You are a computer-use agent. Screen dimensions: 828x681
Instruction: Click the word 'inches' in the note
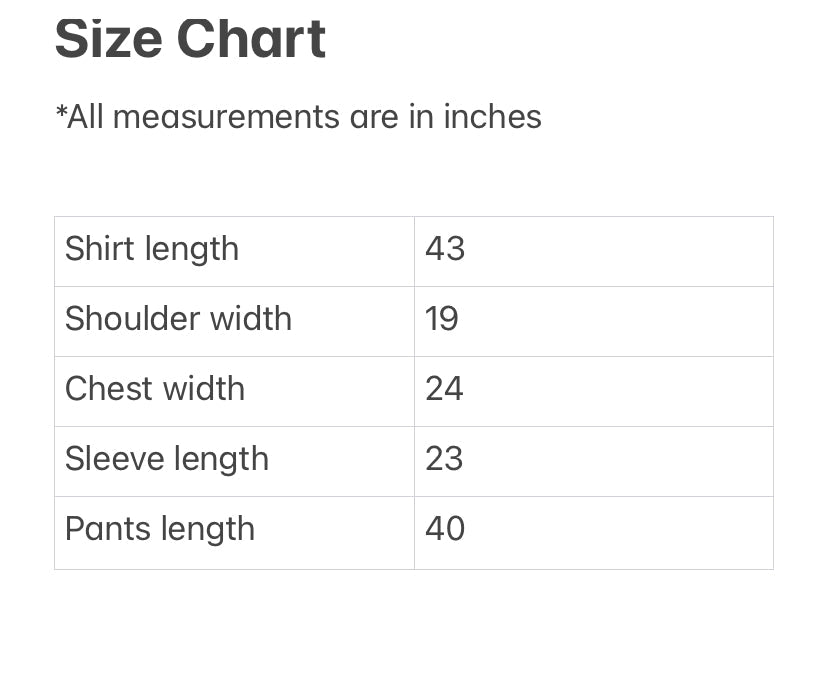[492, 117]
